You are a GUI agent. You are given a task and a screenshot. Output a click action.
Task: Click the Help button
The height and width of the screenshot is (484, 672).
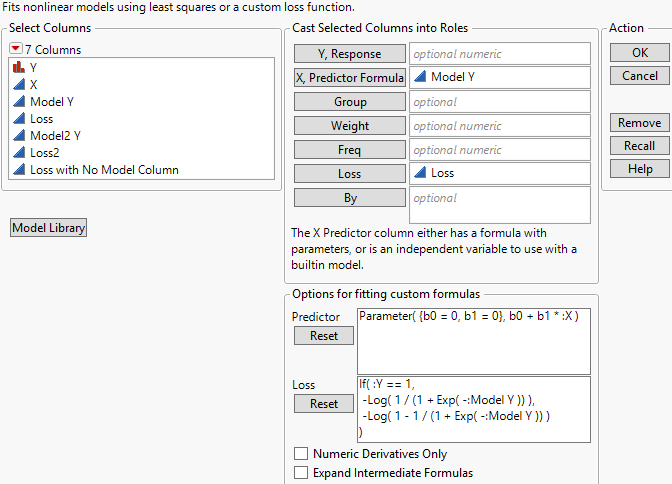click(639, 169)
